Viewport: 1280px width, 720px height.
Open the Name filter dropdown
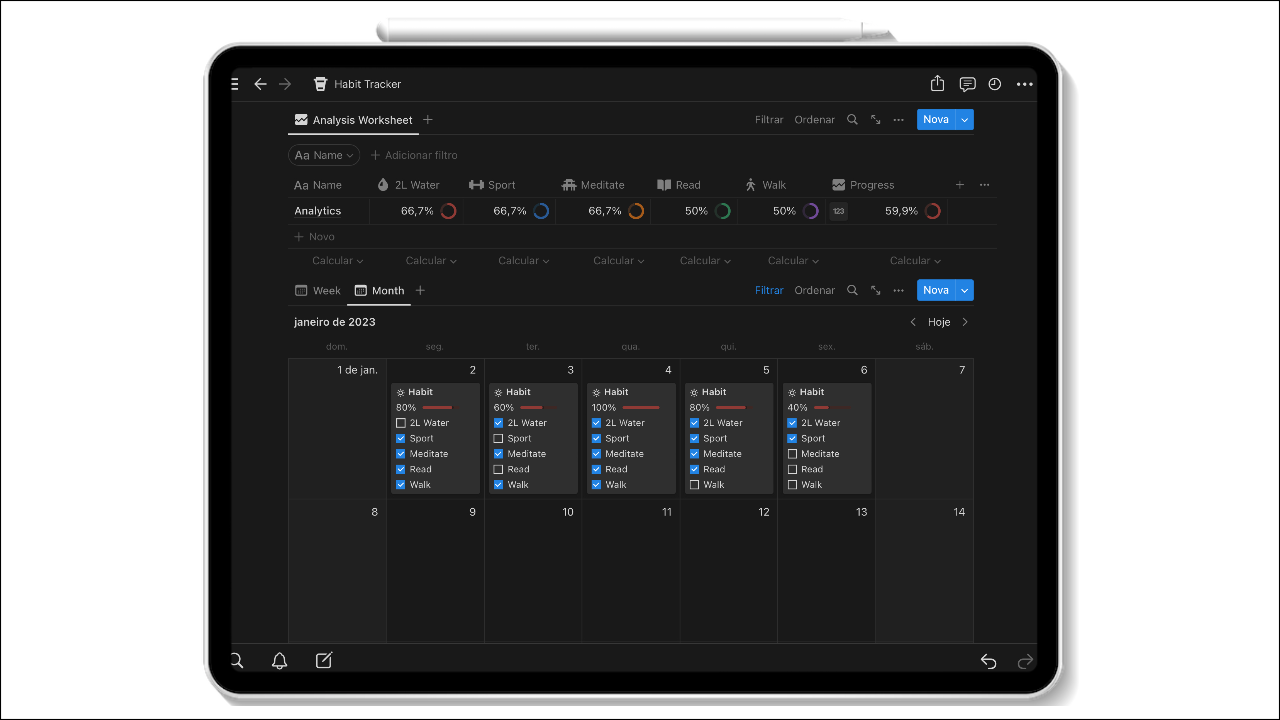point(324,155)
